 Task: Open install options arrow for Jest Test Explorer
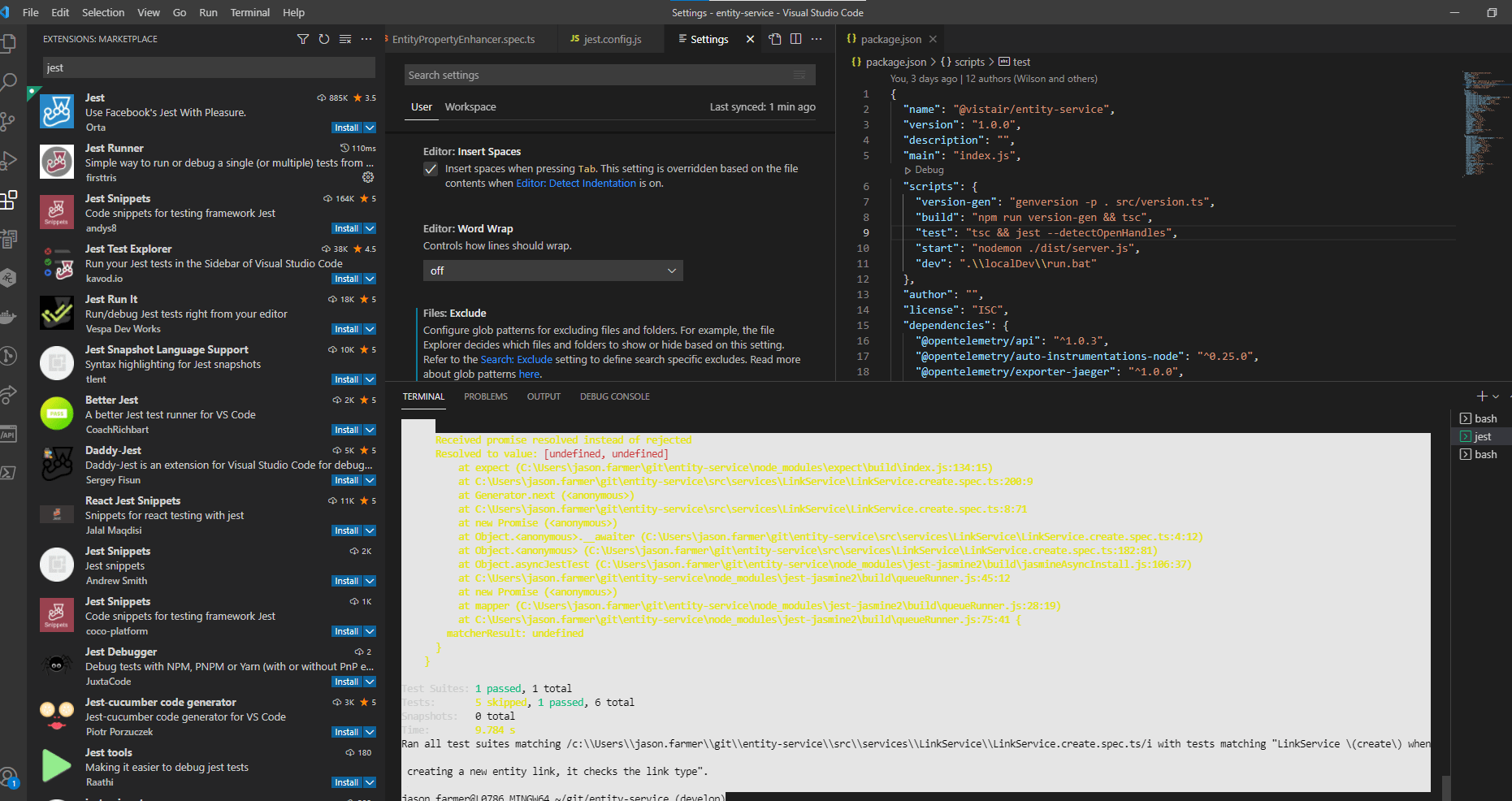370,279
